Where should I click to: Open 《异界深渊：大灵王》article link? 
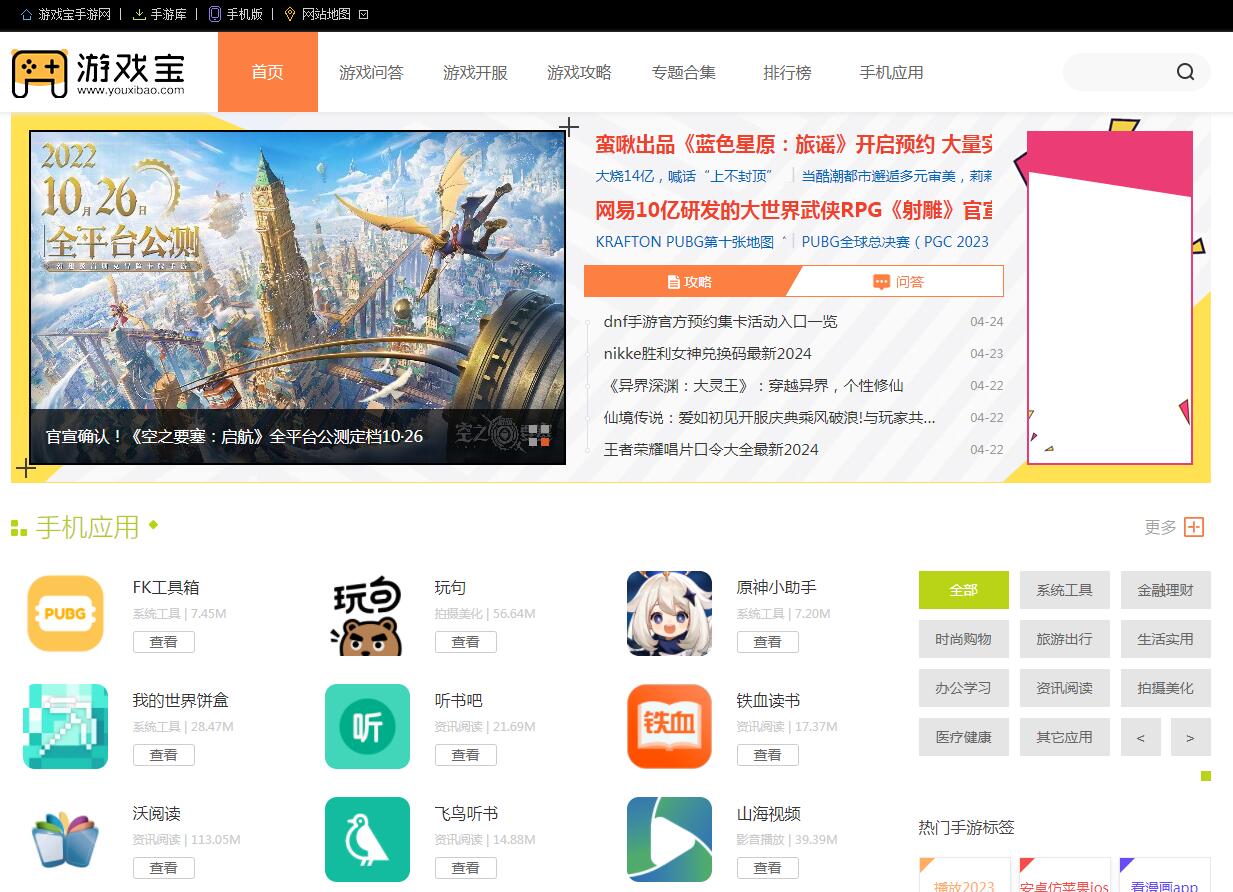click(x=754, y=386)
